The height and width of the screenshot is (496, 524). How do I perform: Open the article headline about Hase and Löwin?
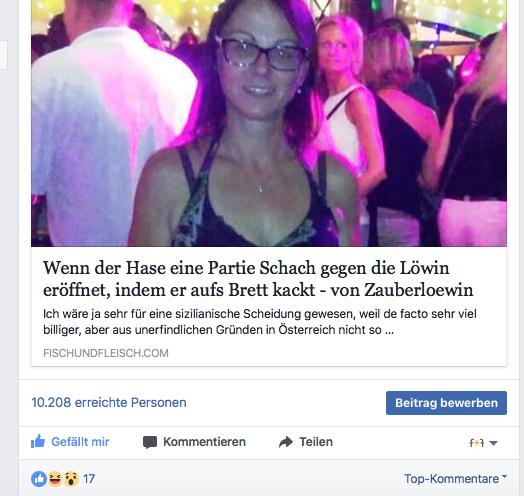tap(258, 279)
